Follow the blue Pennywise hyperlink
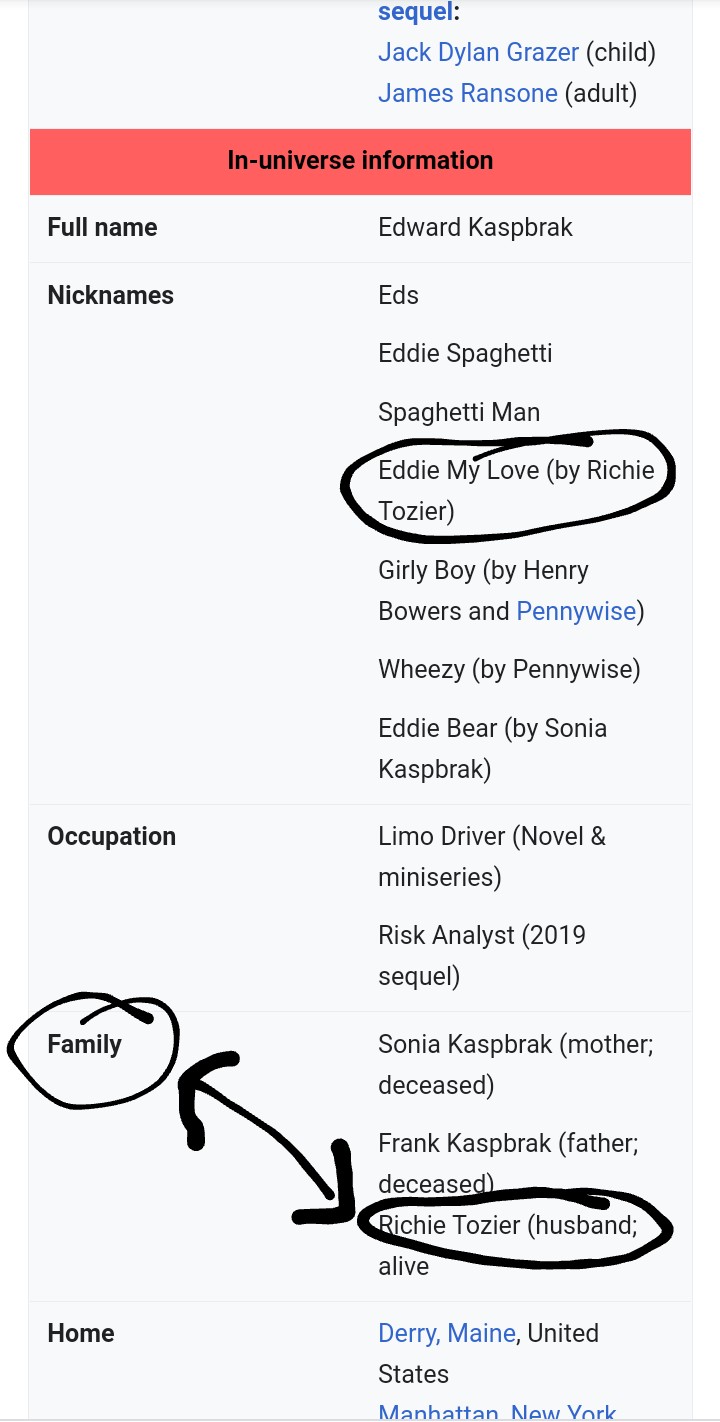Viewport: 720px width, 1422px height. click(x=575, y=611)
